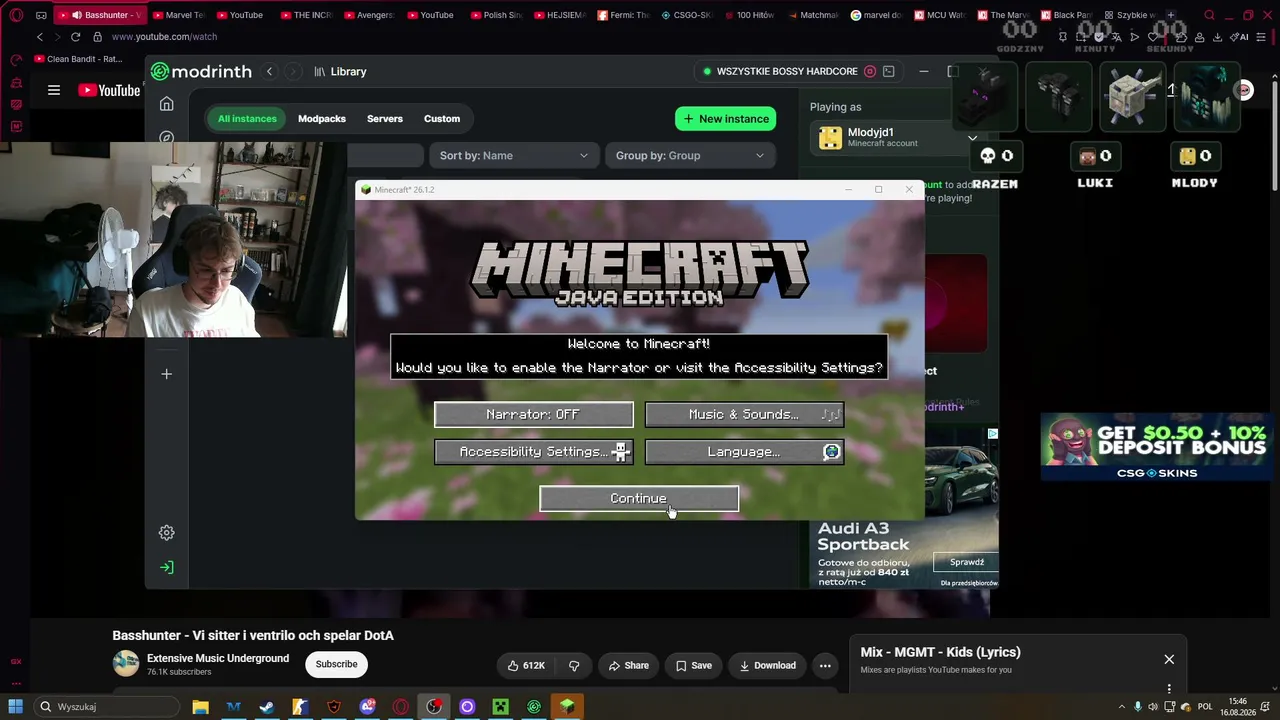1280x720 pixels.
Task: Save the video to a playlist
Action: (694, 666)
